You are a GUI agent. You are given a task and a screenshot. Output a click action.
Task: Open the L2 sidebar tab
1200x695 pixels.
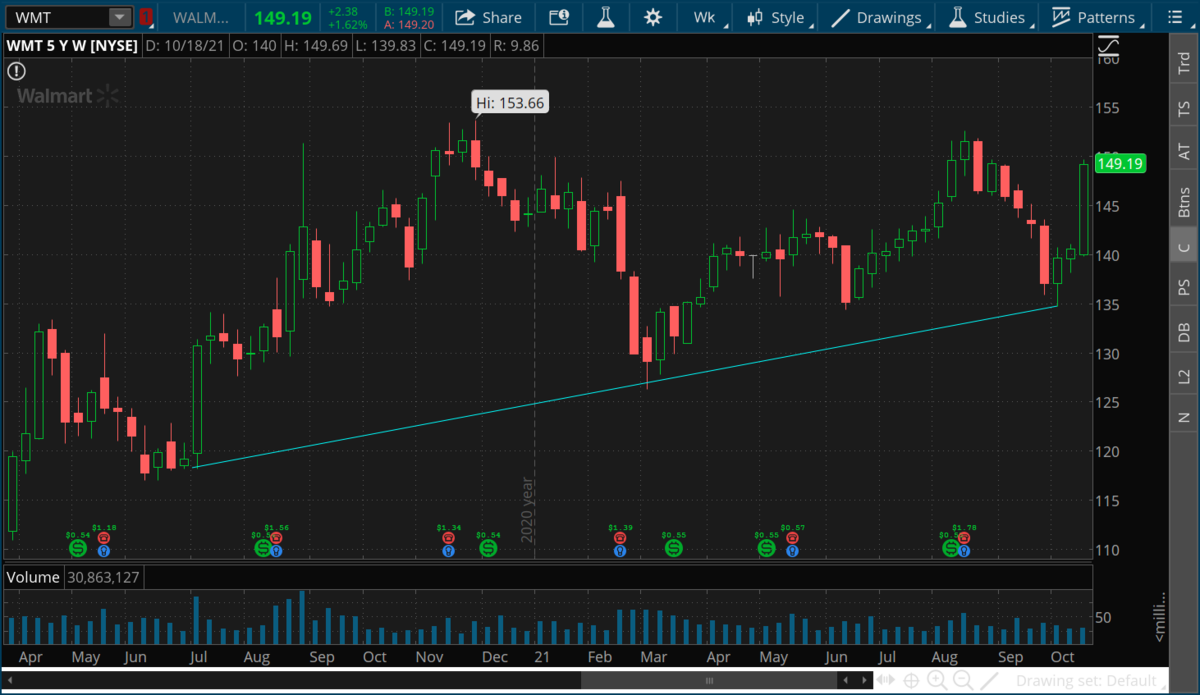point(1184,376)
